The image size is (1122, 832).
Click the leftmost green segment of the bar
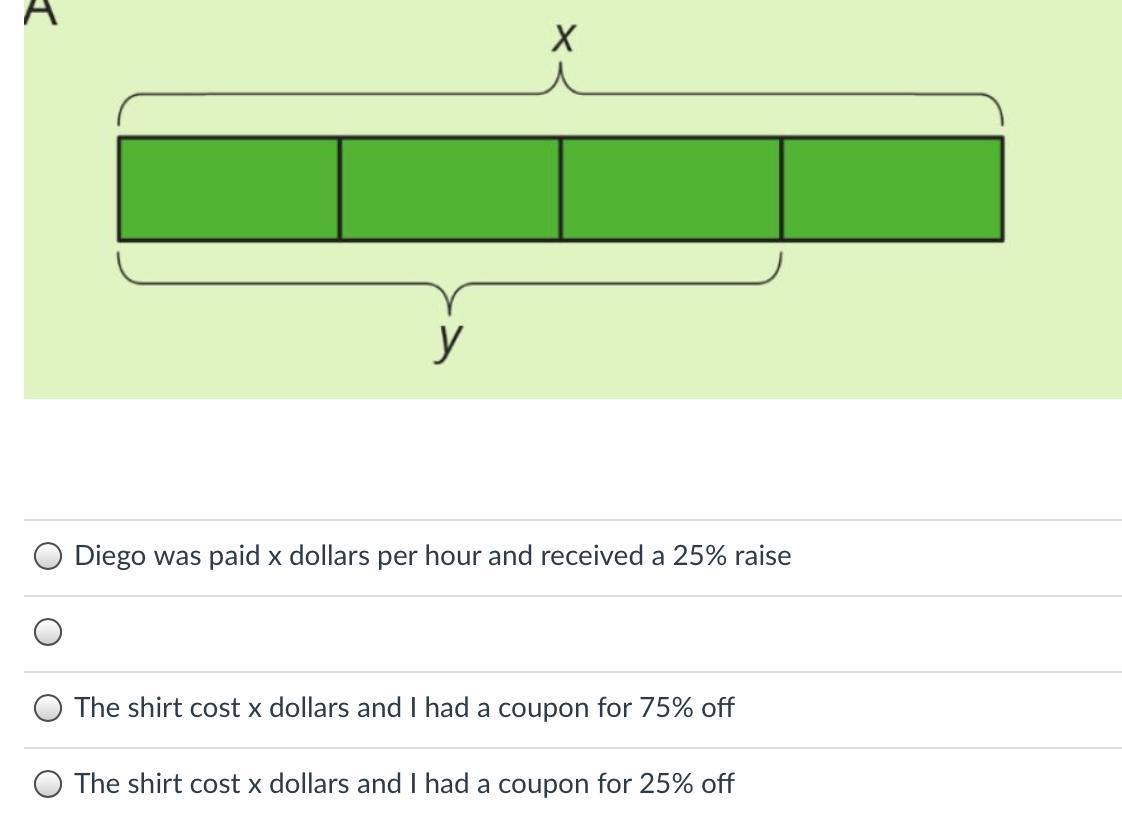click(229, 189)
